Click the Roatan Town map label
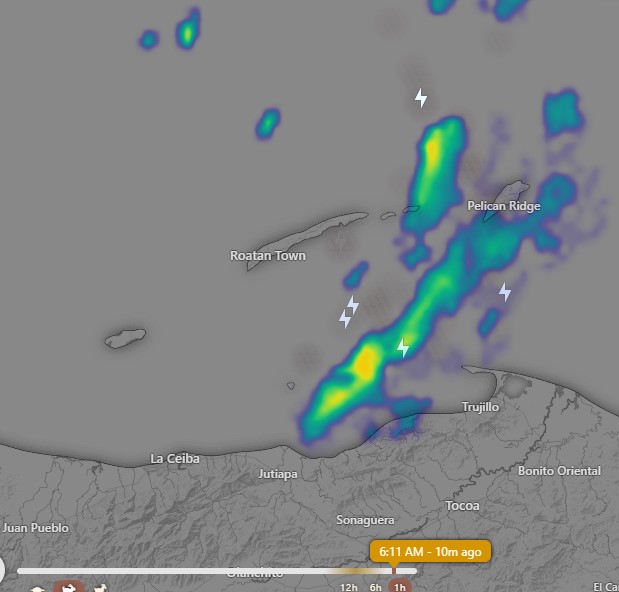The height and width of the screenshot is (592, 619). 268,256
